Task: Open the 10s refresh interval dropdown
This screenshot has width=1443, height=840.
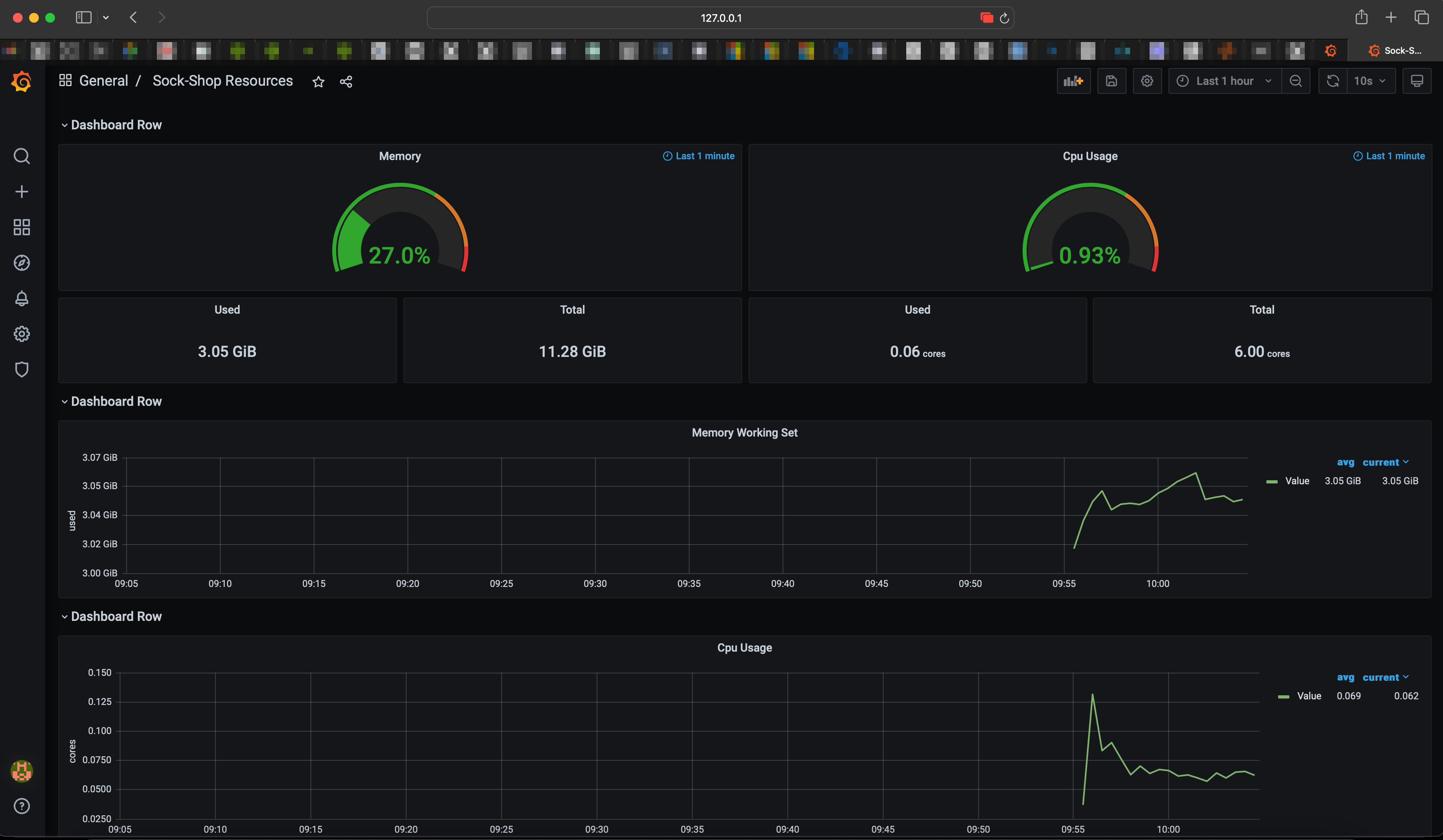Action: [1370, 81]
